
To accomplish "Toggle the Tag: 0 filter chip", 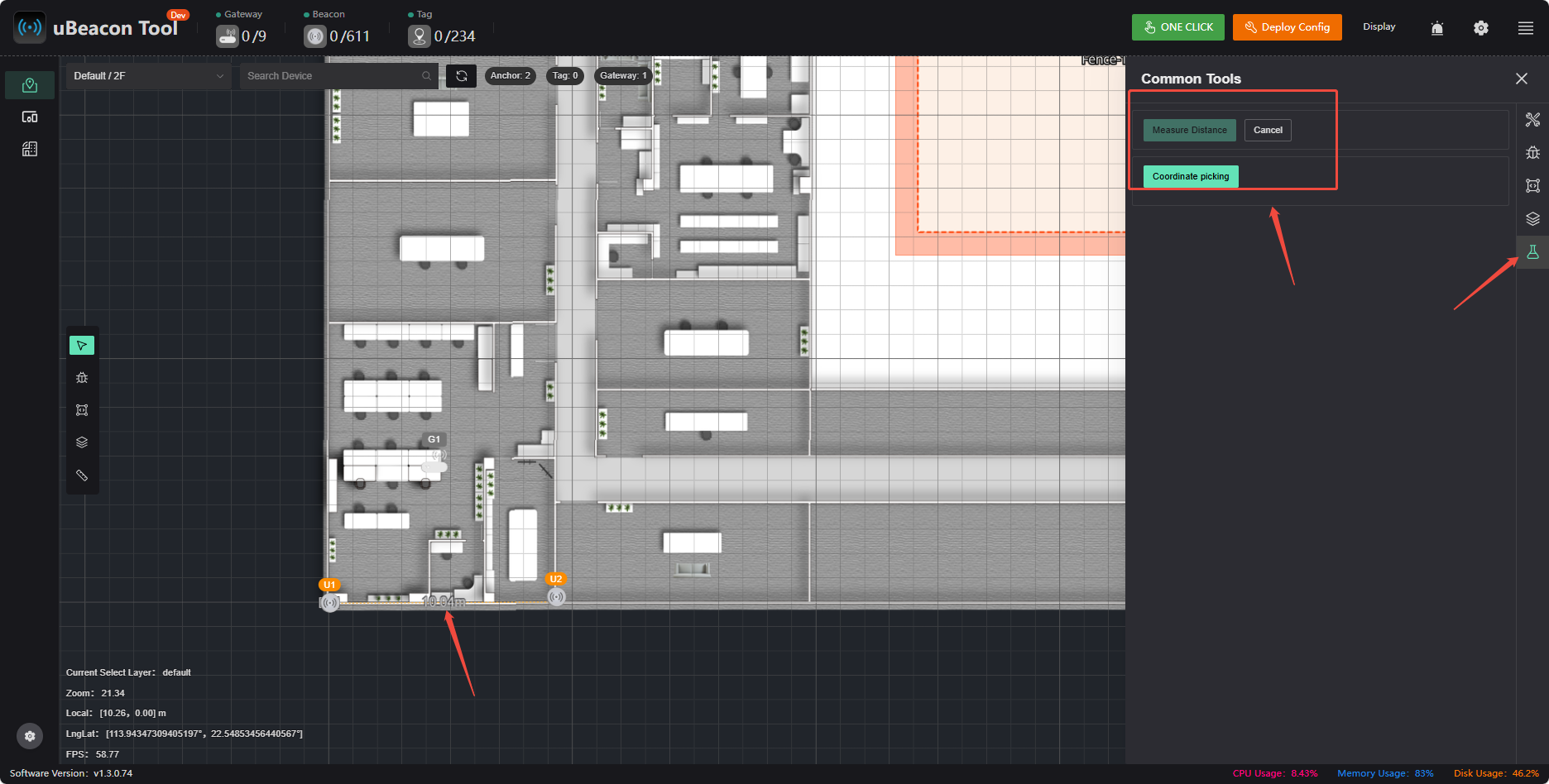I will 565,76.
